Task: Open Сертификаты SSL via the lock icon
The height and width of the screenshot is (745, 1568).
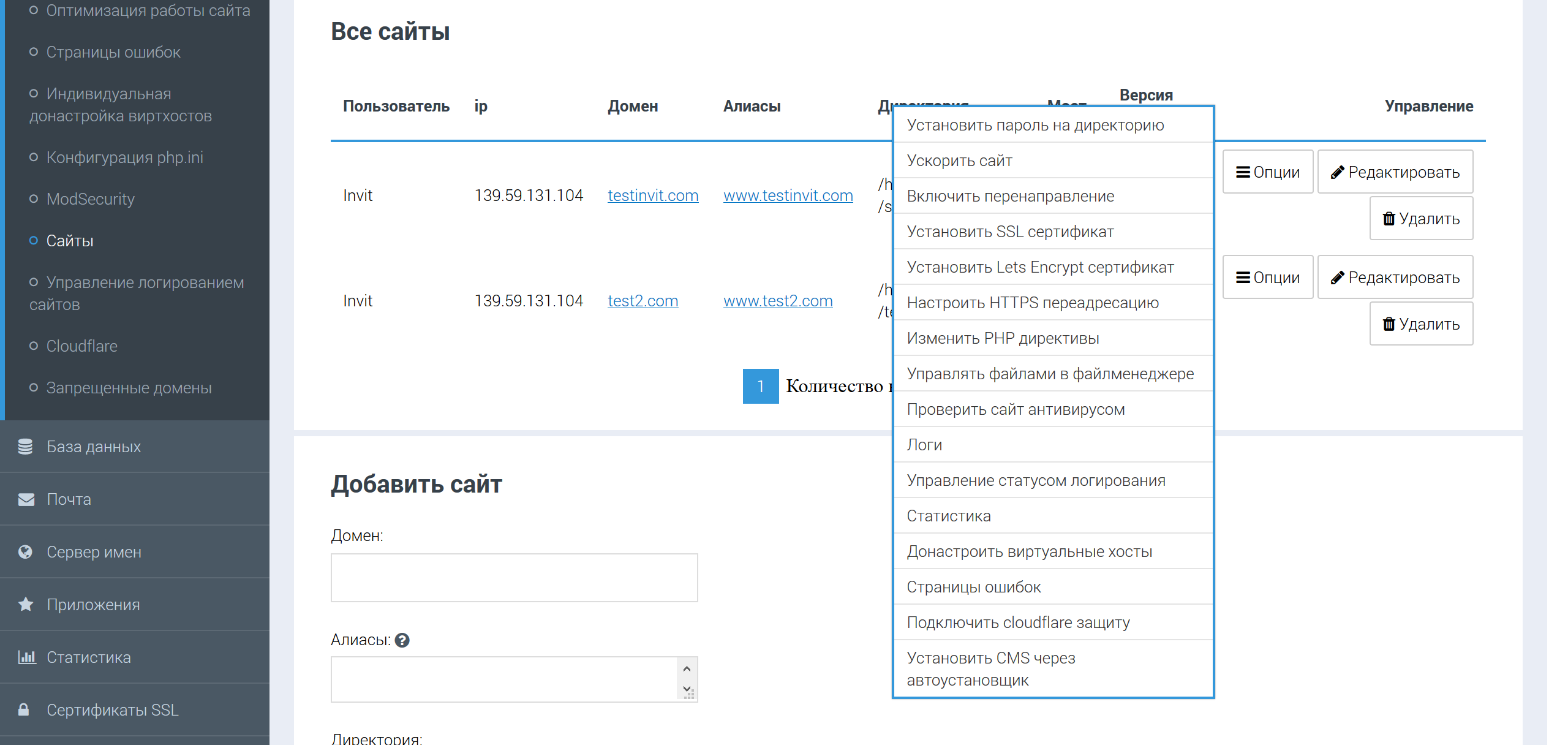Action: 26,709
